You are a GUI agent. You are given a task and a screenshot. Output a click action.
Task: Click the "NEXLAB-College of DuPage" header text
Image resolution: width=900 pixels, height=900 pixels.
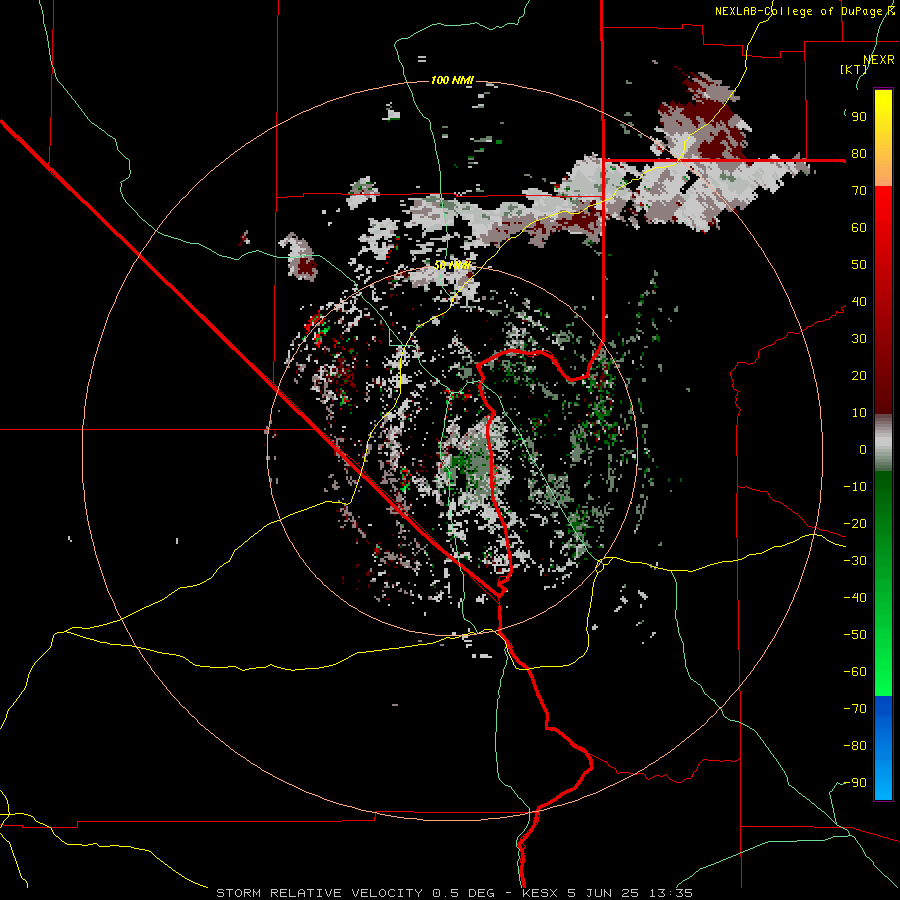coord(798,11)
